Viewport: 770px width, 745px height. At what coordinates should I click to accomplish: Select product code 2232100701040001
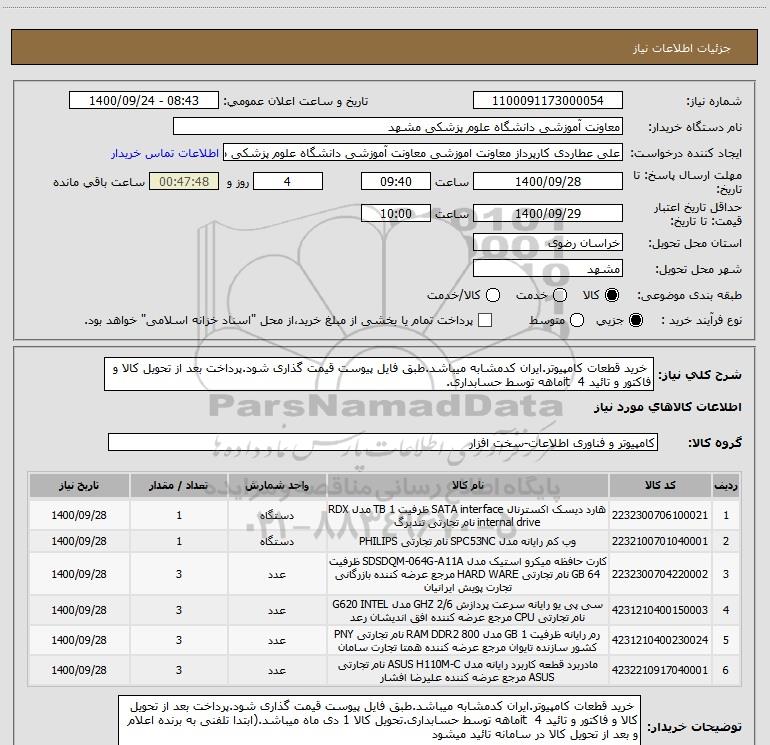[660, 541]
